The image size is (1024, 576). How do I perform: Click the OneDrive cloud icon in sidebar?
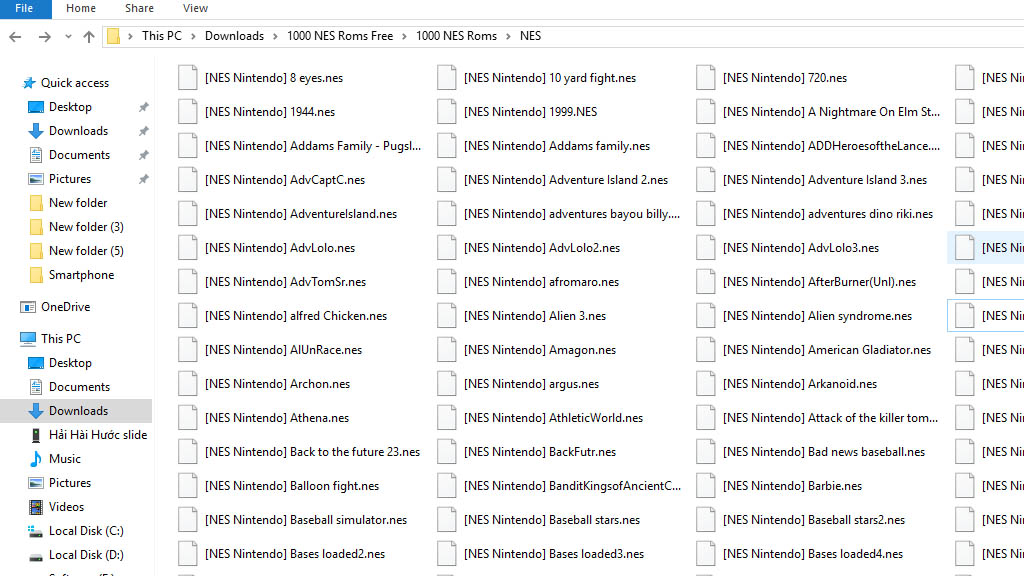click(29, 307)
